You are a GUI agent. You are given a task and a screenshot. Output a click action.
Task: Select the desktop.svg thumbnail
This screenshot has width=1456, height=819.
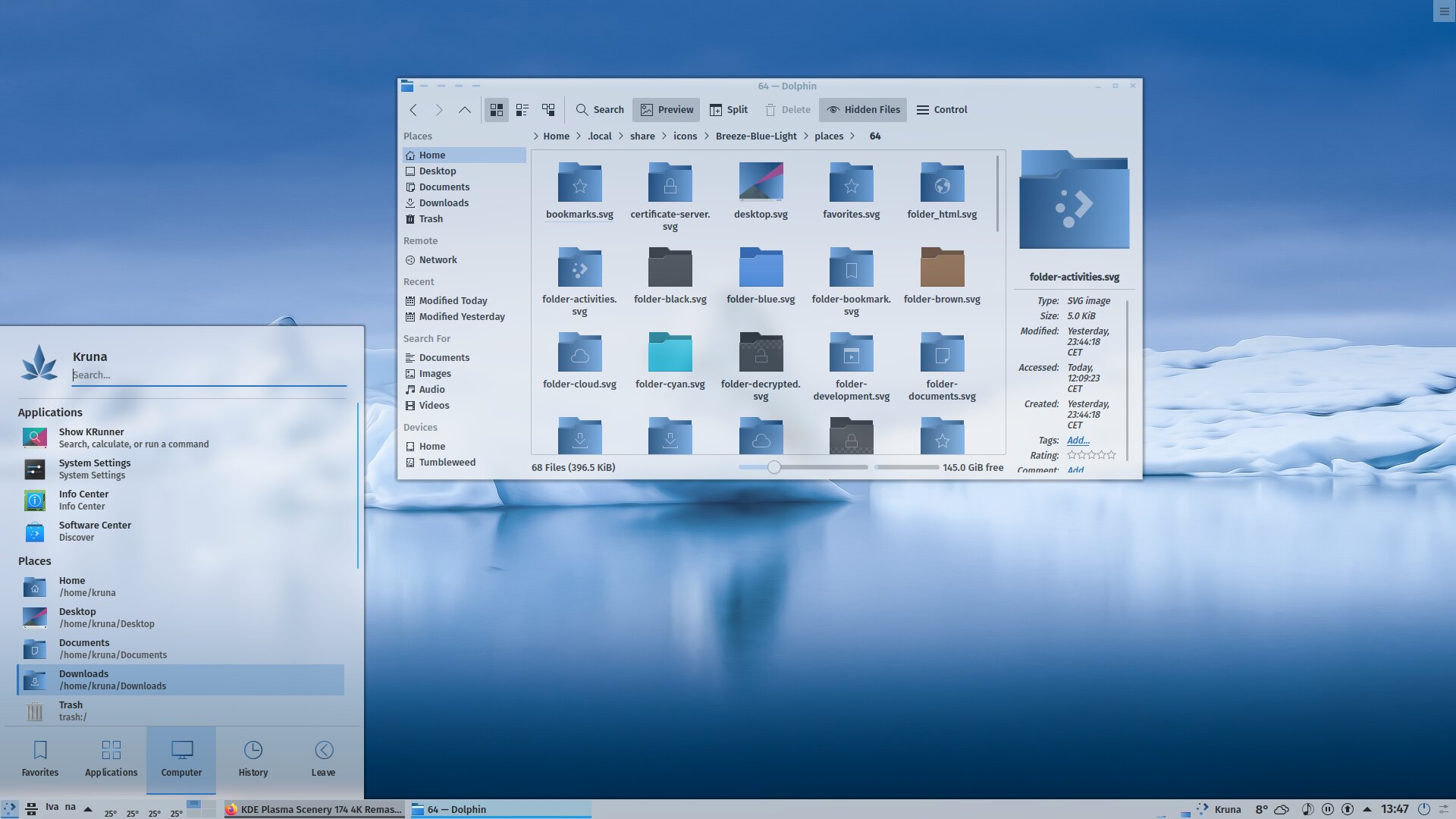pos(761,182)
